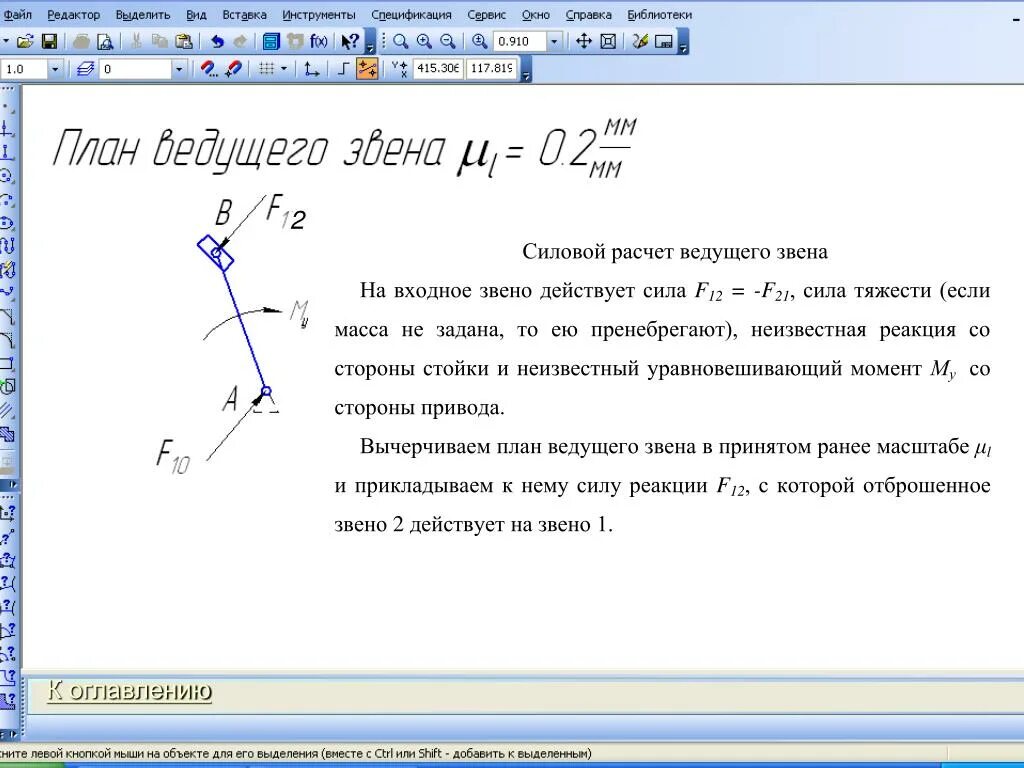Click the Paste clipboard icon
Image resolution: width=1024 pixels, height=768 pixels.
pyautogui.click(x=184, y=42)
